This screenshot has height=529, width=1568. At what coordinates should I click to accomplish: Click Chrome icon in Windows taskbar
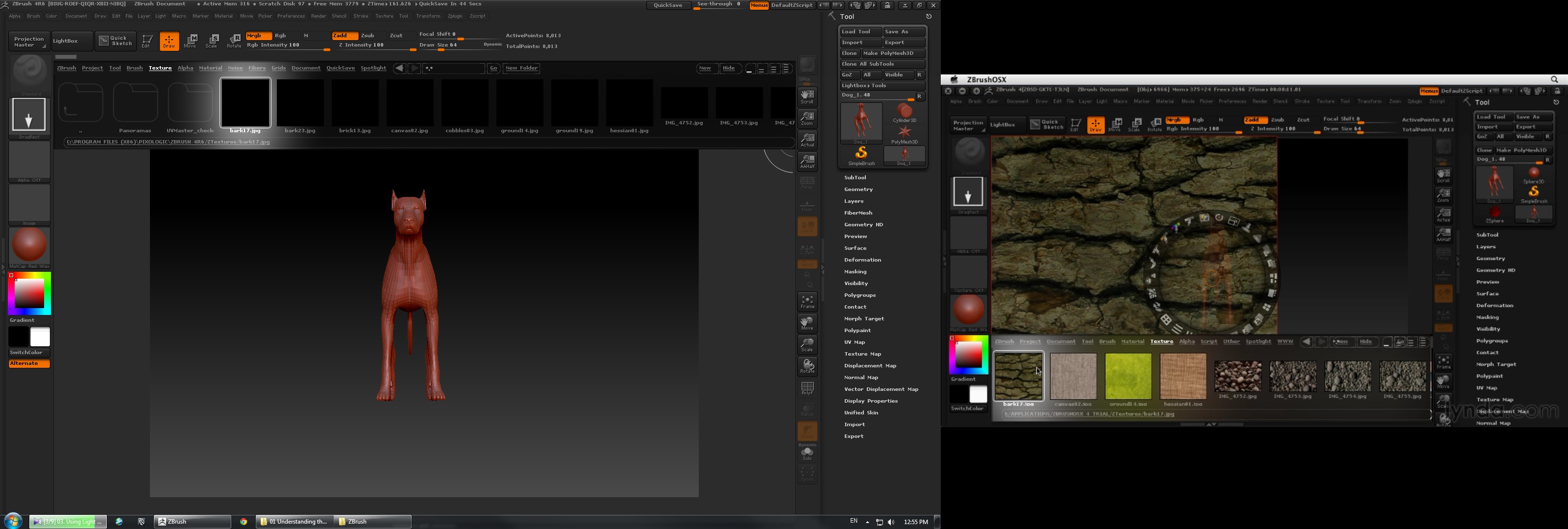(244, 522)
